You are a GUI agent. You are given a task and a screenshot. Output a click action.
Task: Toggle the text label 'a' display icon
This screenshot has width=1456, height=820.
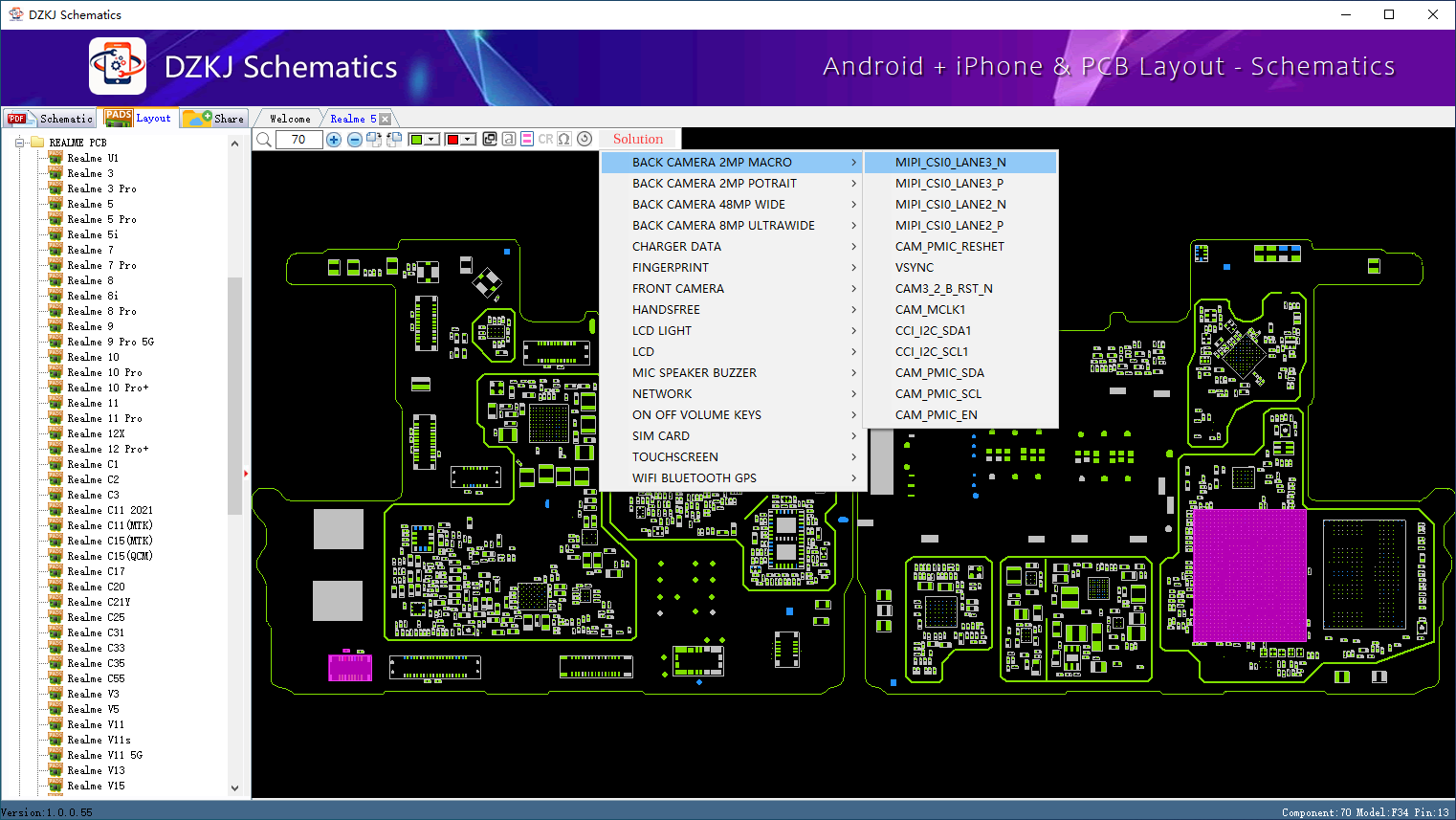[x=509, y=140]
